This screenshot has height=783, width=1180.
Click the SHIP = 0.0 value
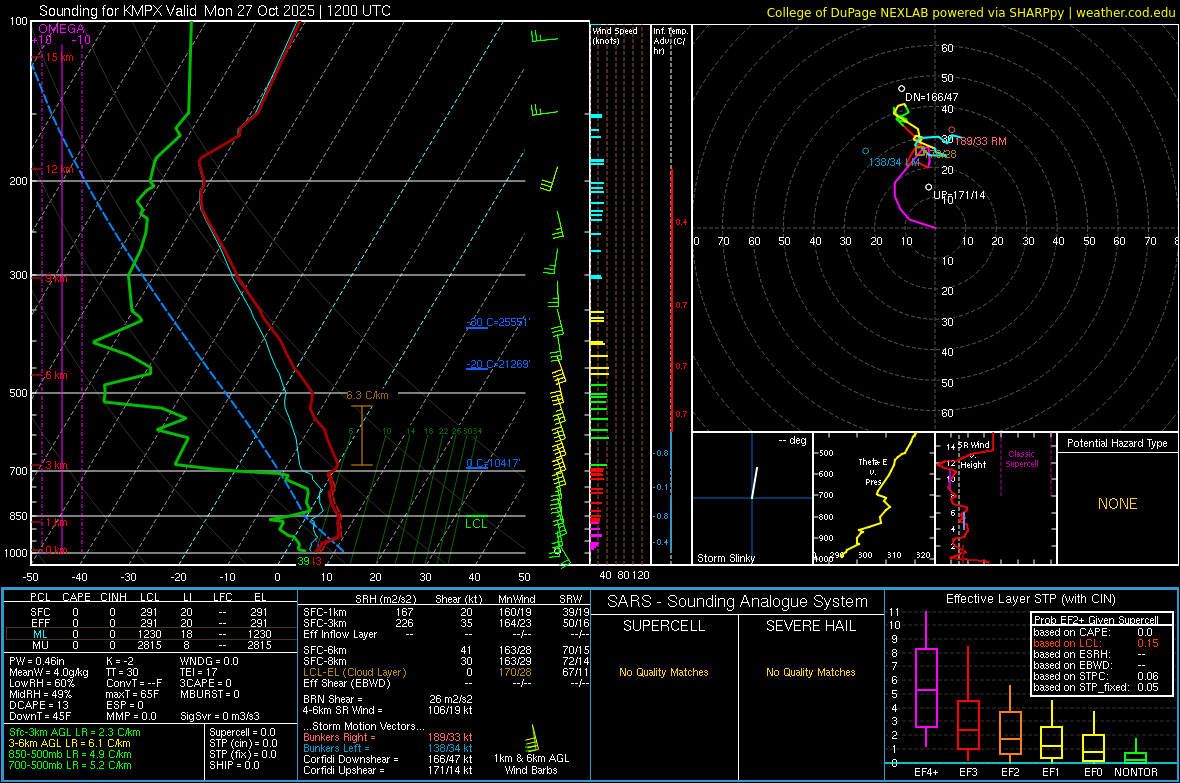[x=234, y=766]
